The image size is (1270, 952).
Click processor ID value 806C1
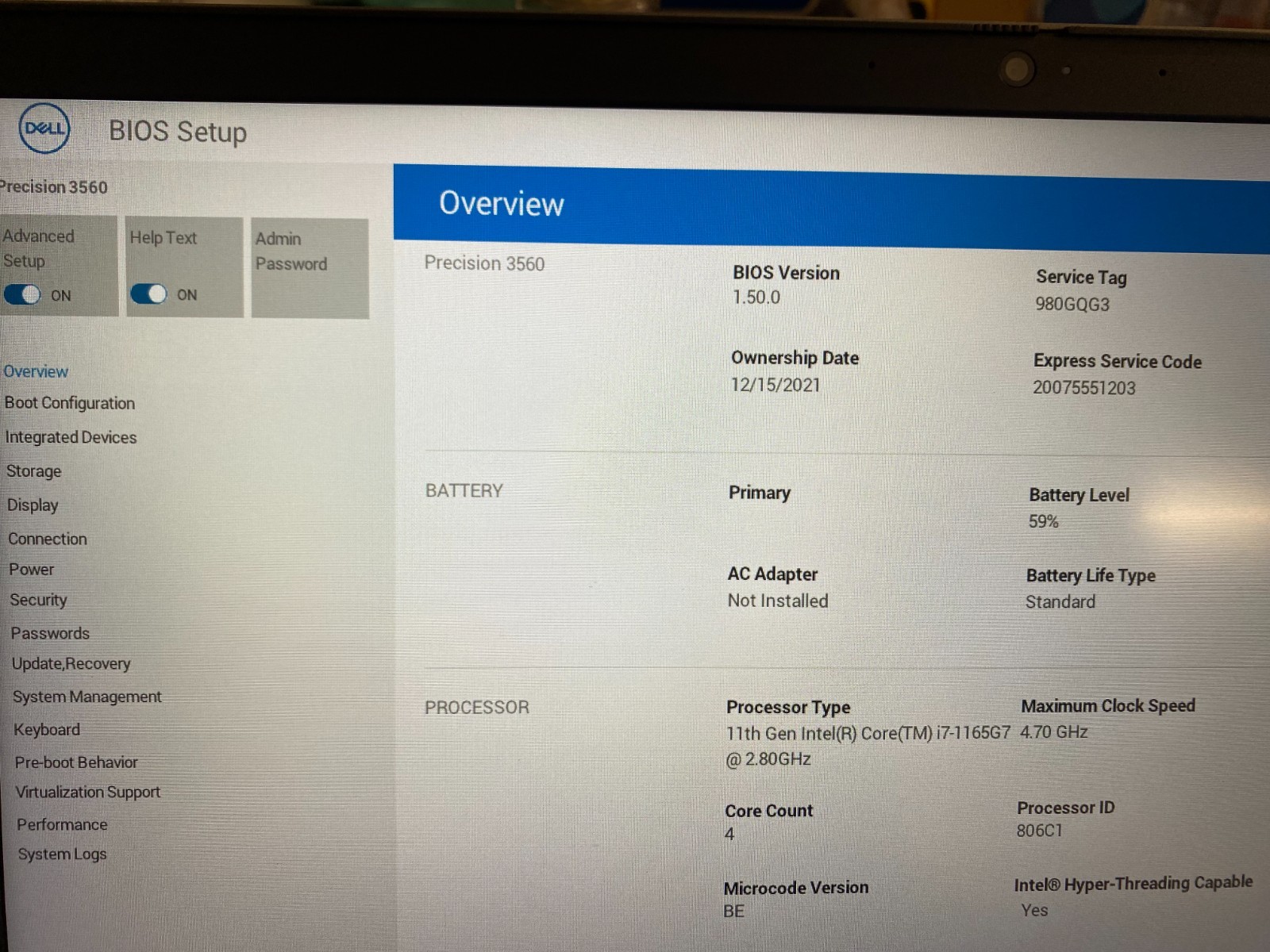(x=1038, y=831)
